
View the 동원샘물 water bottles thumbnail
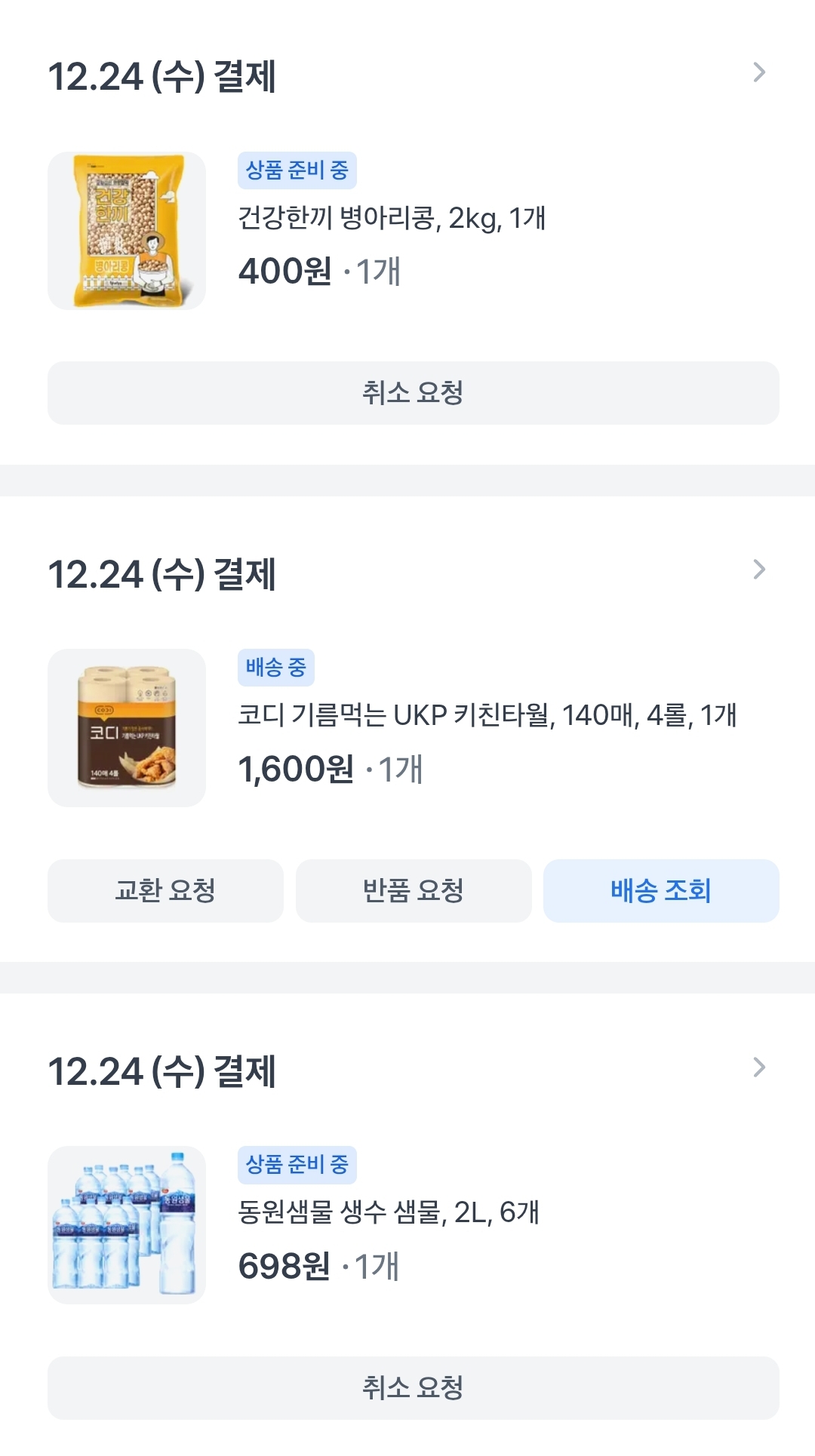[x=127, y=1225]
